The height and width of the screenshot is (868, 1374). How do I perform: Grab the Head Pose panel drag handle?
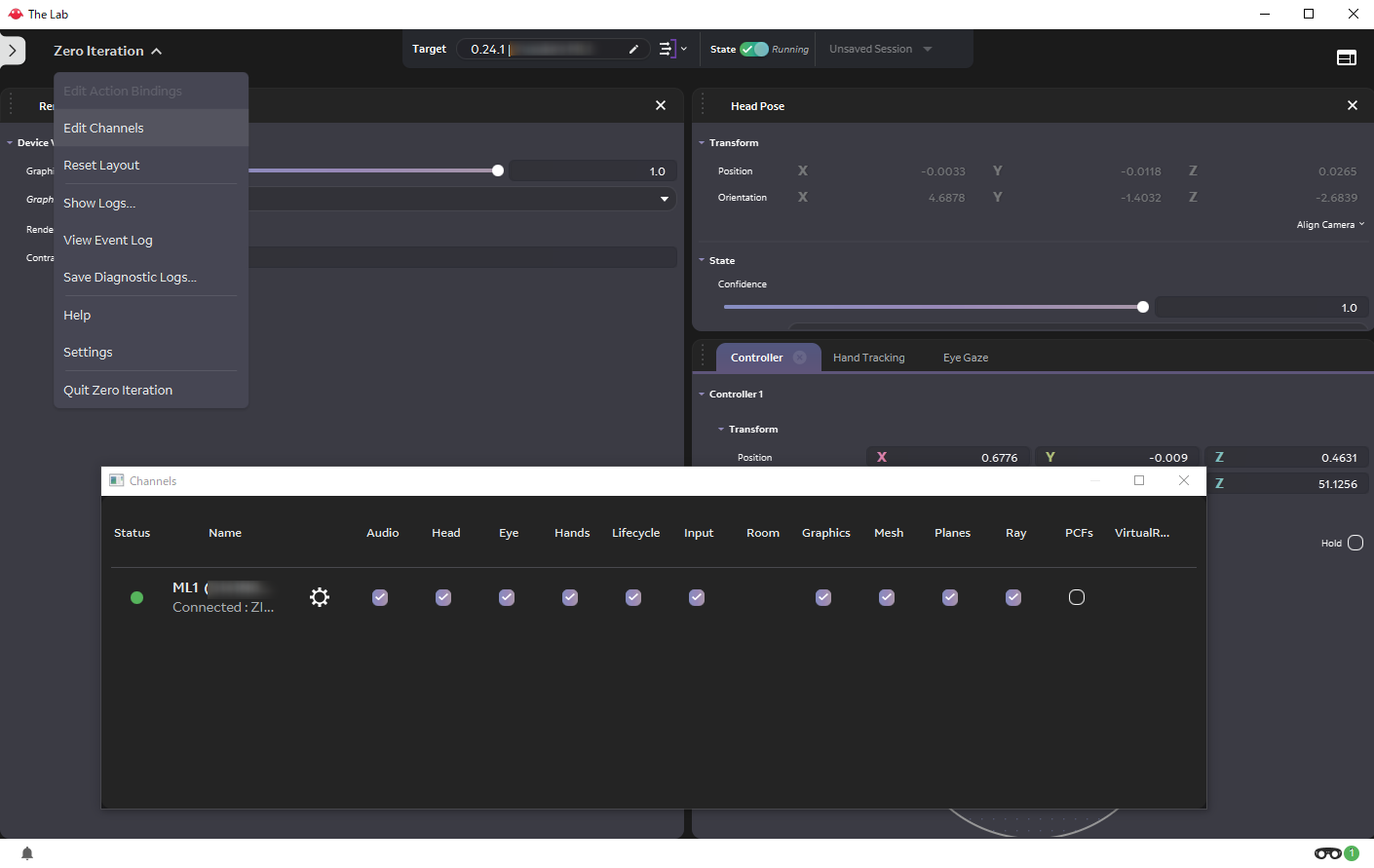click(x=703, y=105)
